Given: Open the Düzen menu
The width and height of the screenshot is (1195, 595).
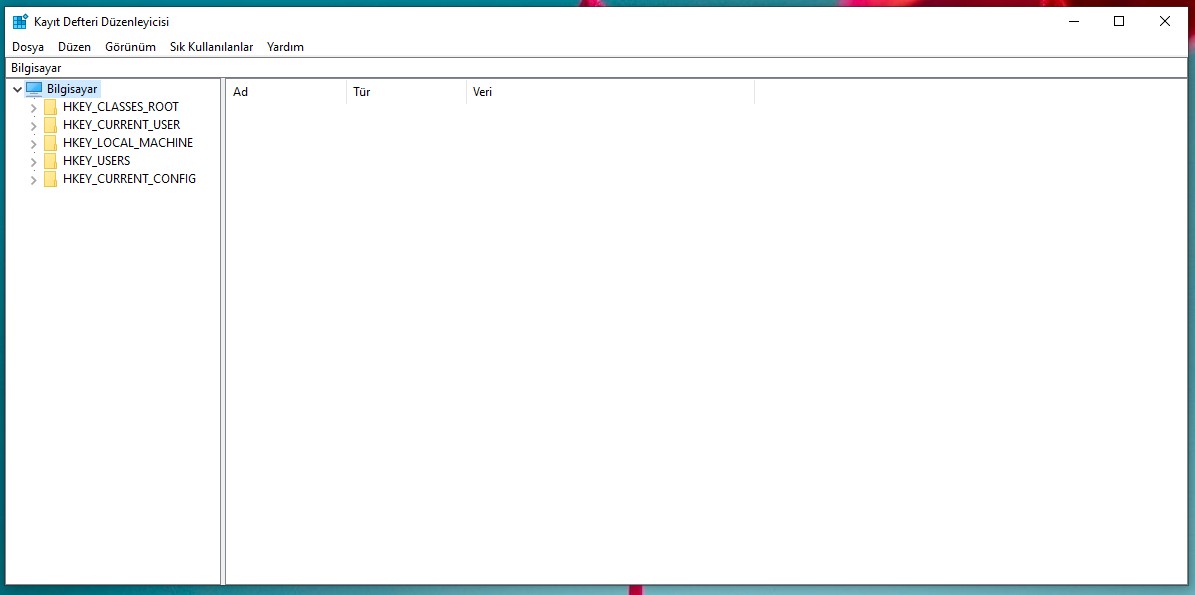Looking at the screenshot, I should click(74, 47).
